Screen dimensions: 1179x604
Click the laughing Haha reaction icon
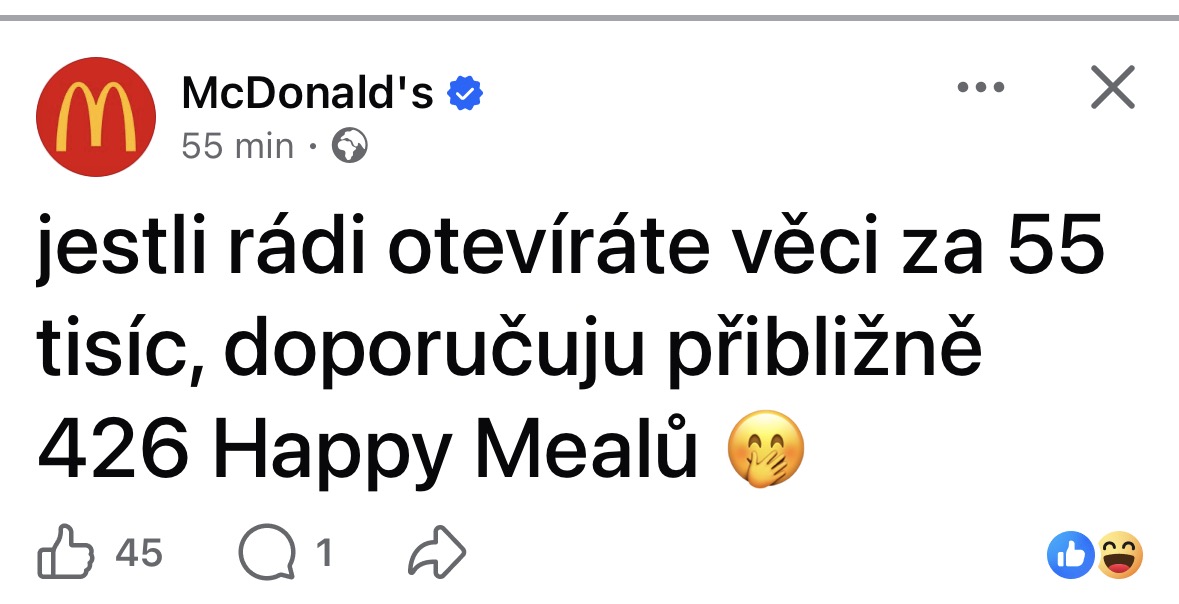click(x=1120, y=555)
